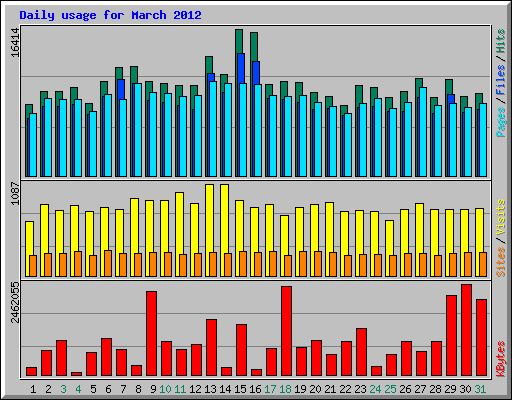Click day 3 label on x-axis
The width and height of the screenshot is (512, 400).
63,389
